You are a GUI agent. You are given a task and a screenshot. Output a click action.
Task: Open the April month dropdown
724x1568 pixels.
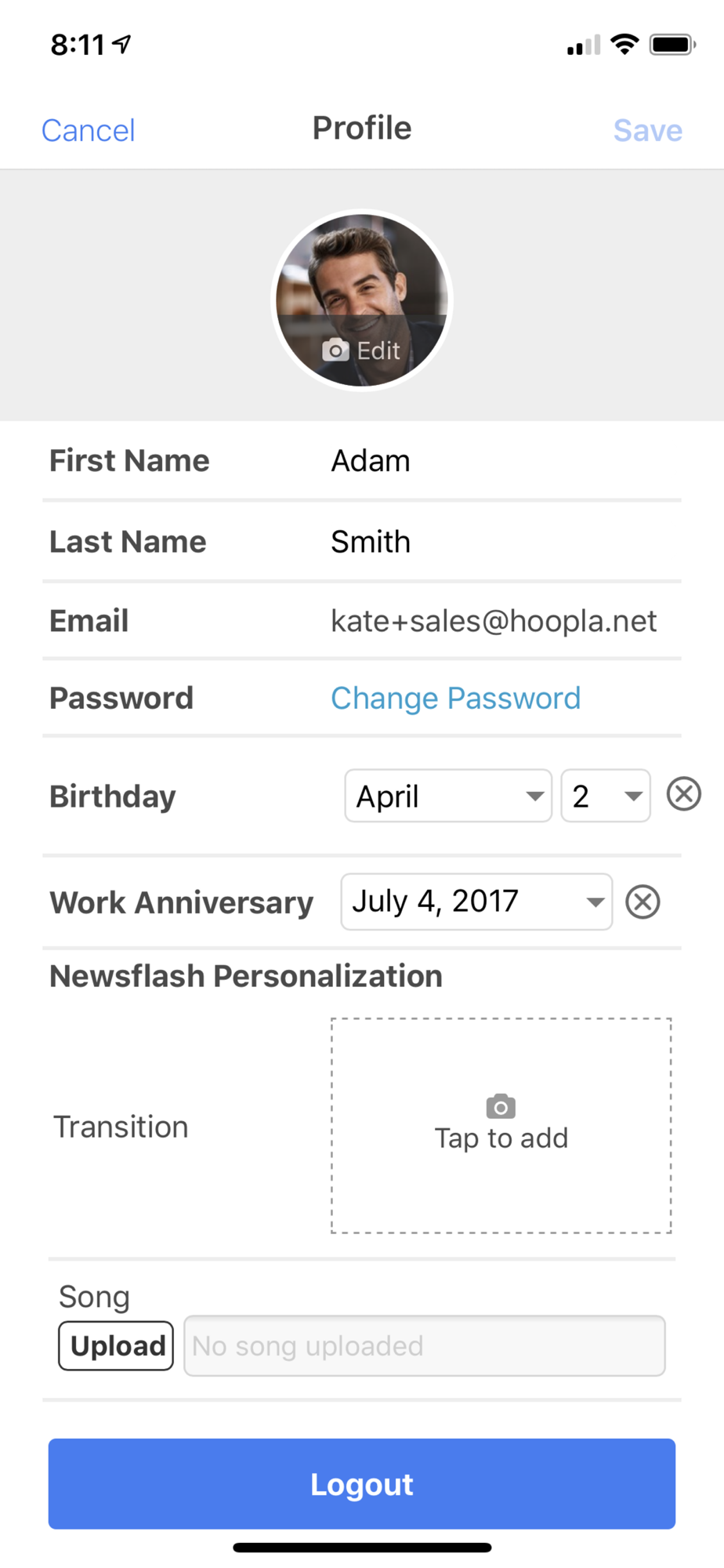click(x=448, y=796)
